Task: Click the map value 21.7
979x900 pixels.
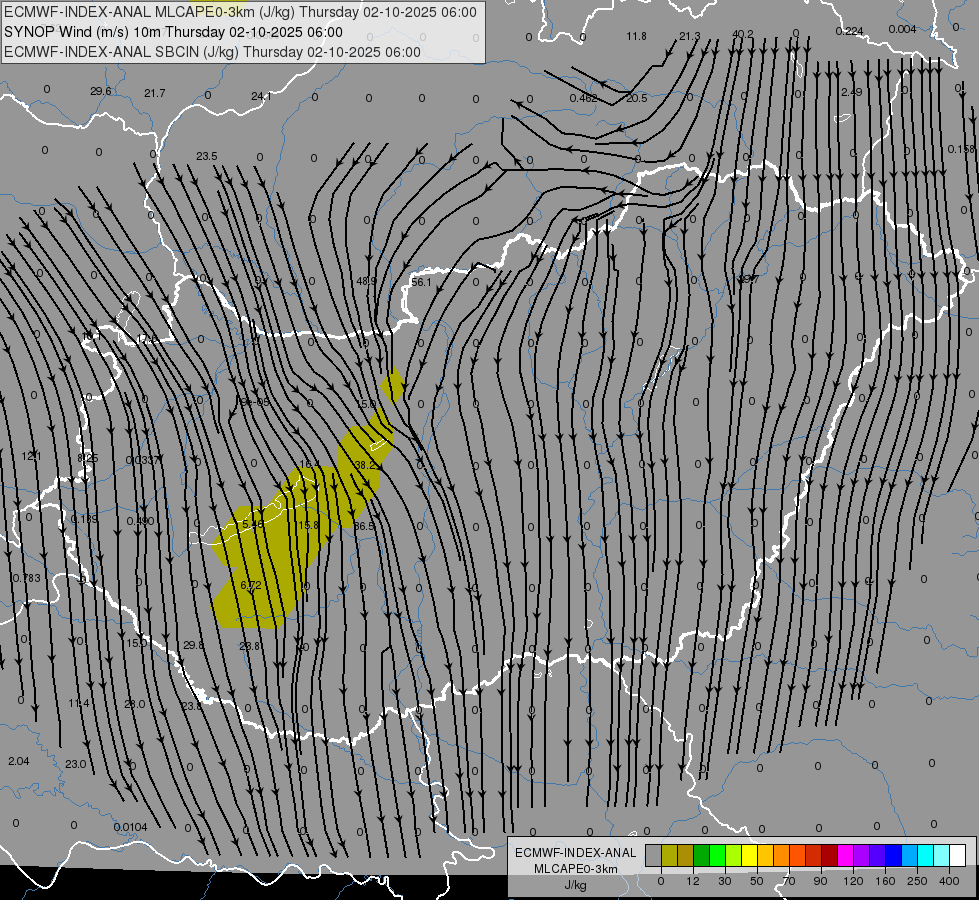Action: [154, 93]
